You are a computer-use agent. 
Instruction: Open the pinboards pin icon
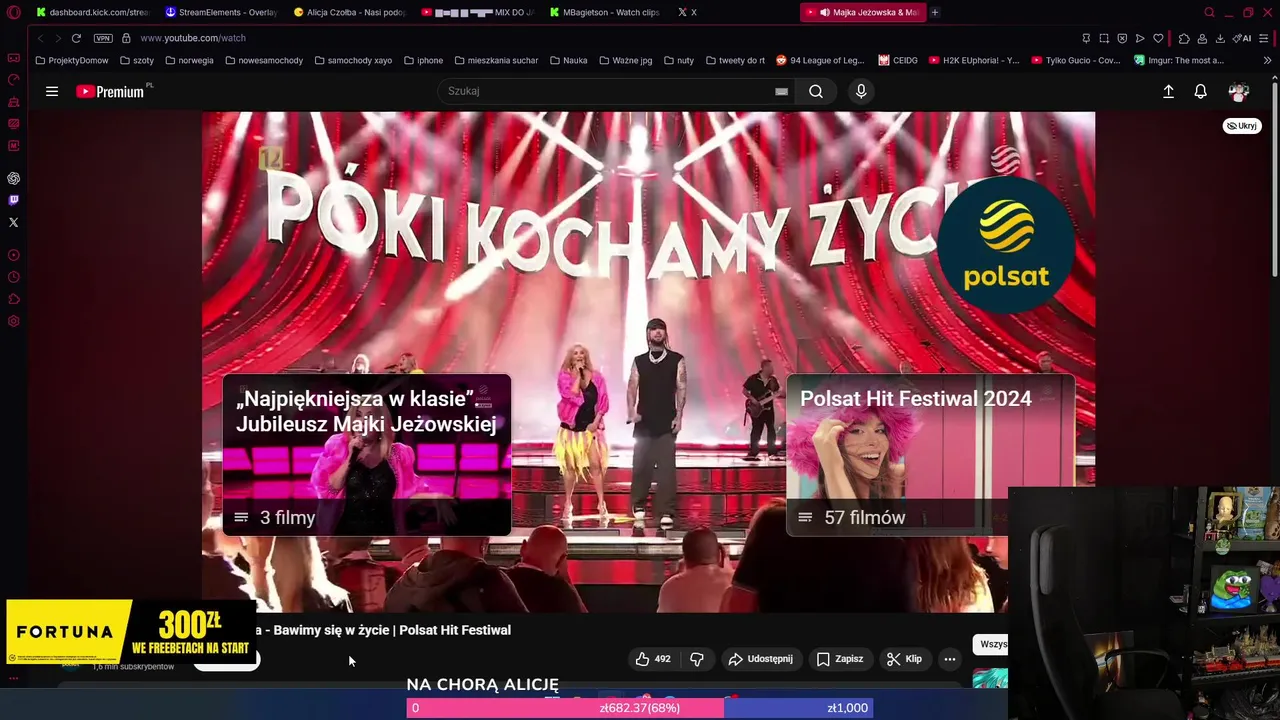click(1086, 38)
